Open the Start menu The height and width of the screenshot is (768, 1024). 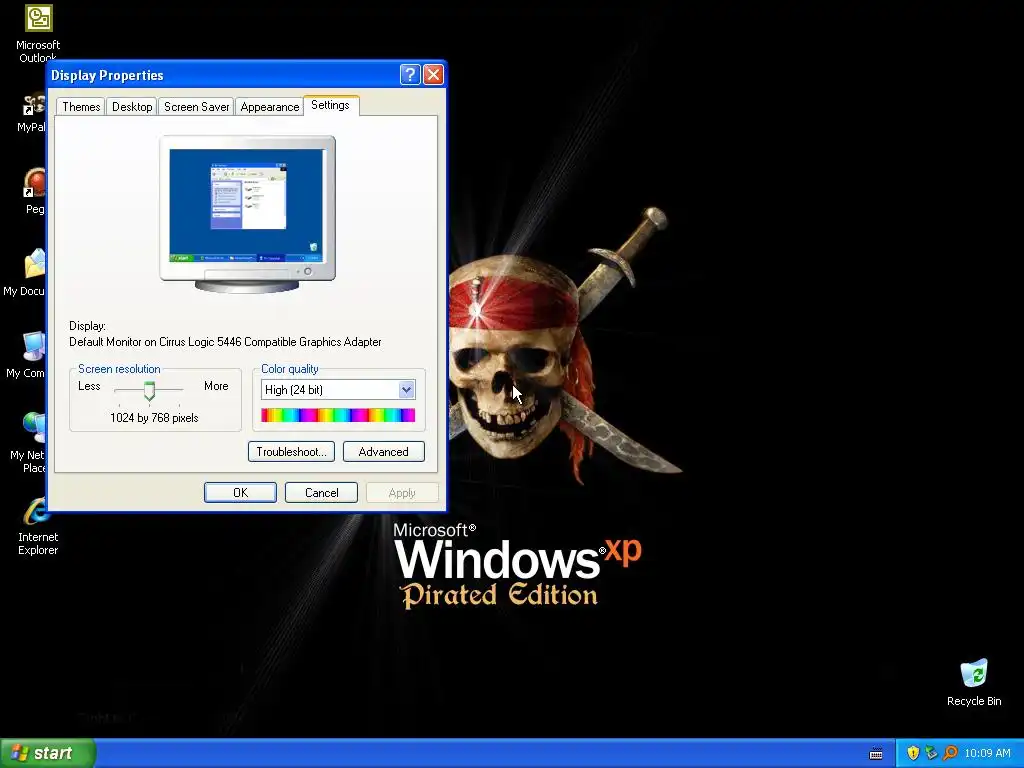pyautogui.click(x=48, y=753)
